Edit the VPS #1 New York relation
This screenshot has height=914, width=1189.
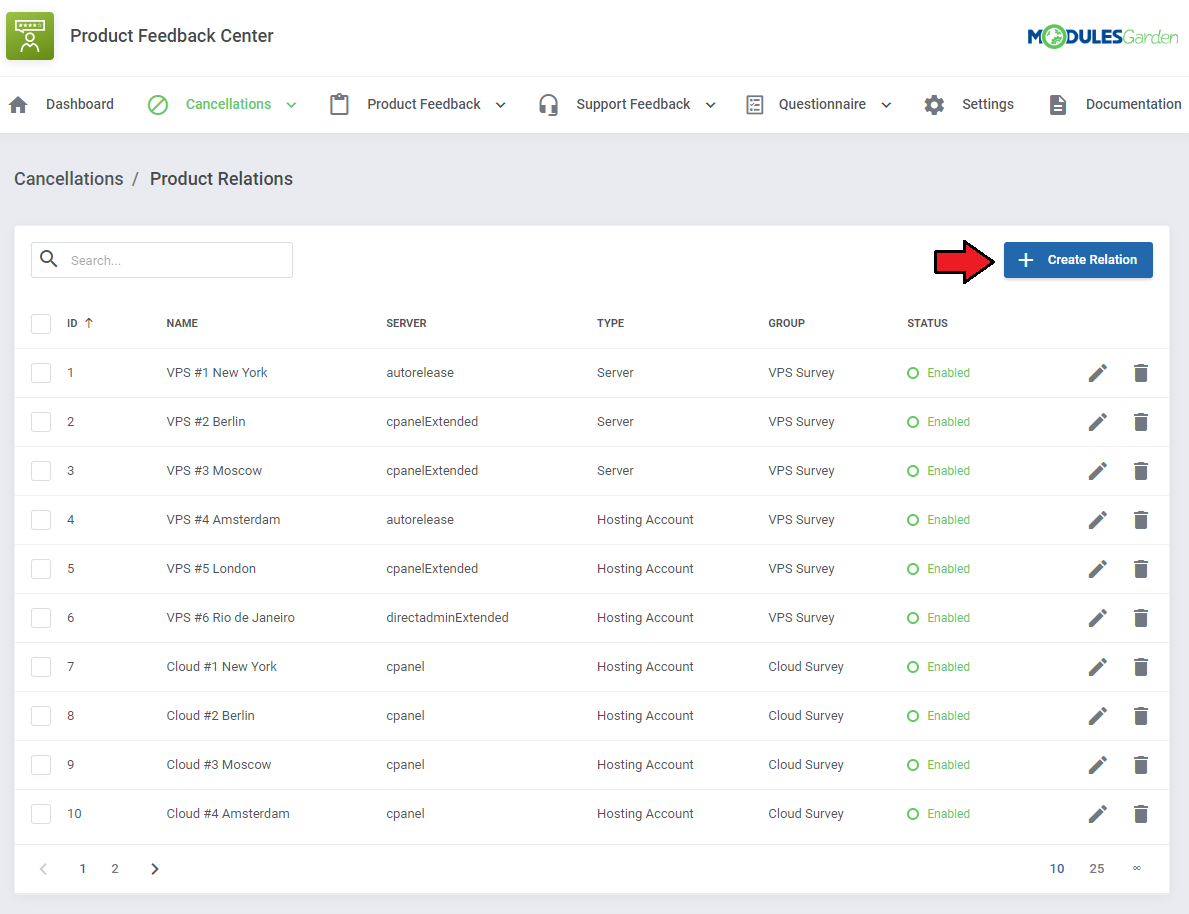pos(1097,373)
